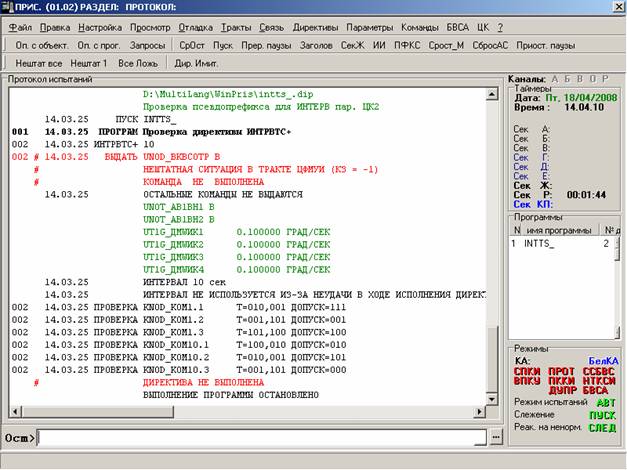Click the up arrow of protocol scrollbar
Screen dimensions: 627x470
click(x=492, y=94)
